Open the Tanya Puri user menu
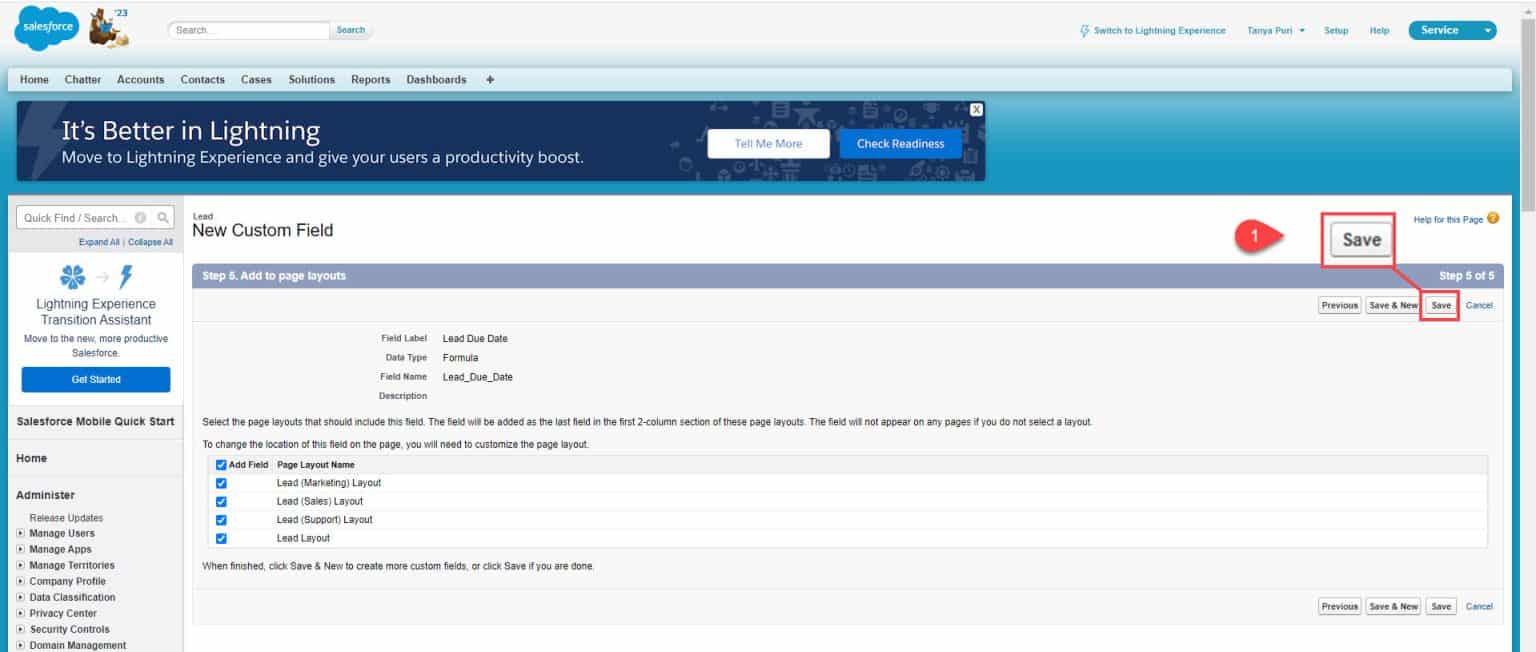Image resolution: width=1536 pixels, height=652 pixels. pos(1276,31)
